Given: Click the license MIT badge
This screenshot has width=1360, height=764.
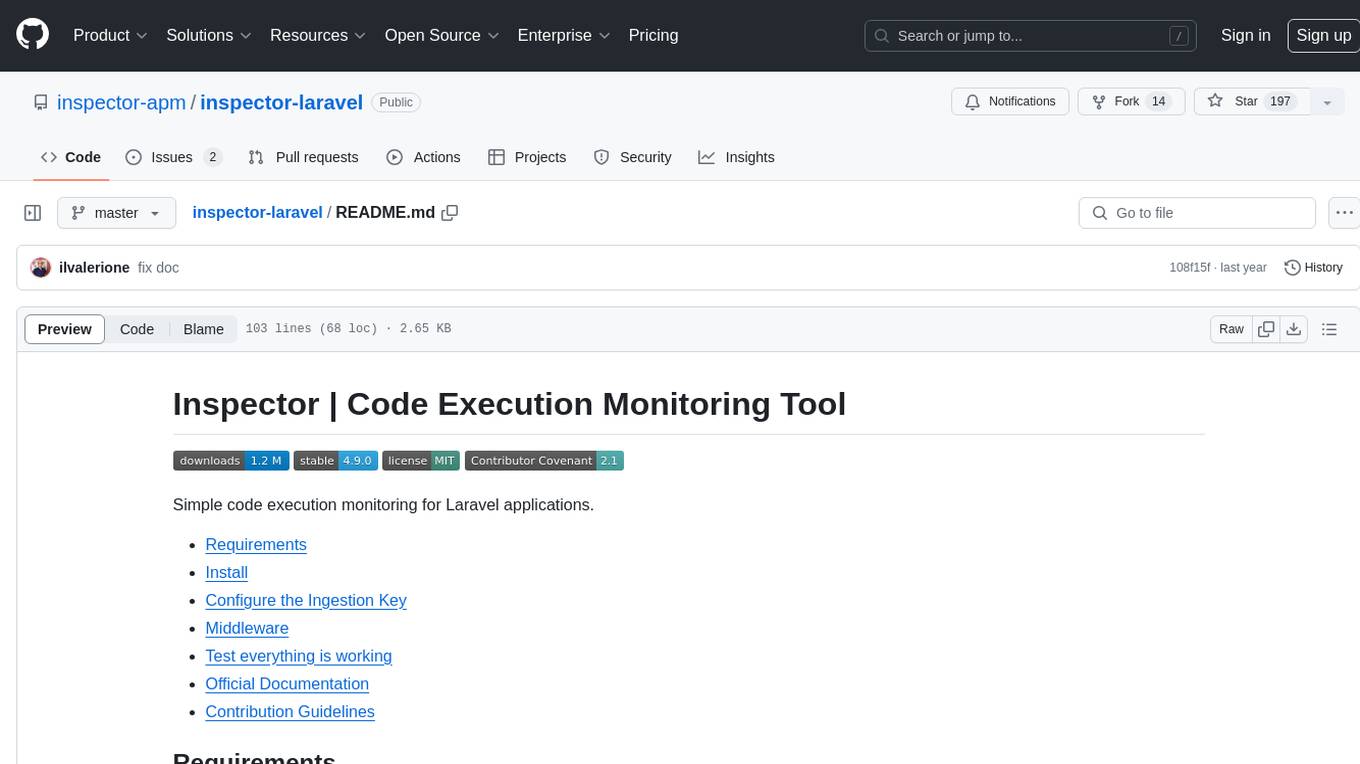Looking at the screenshot, I should (x=421, y=461).
